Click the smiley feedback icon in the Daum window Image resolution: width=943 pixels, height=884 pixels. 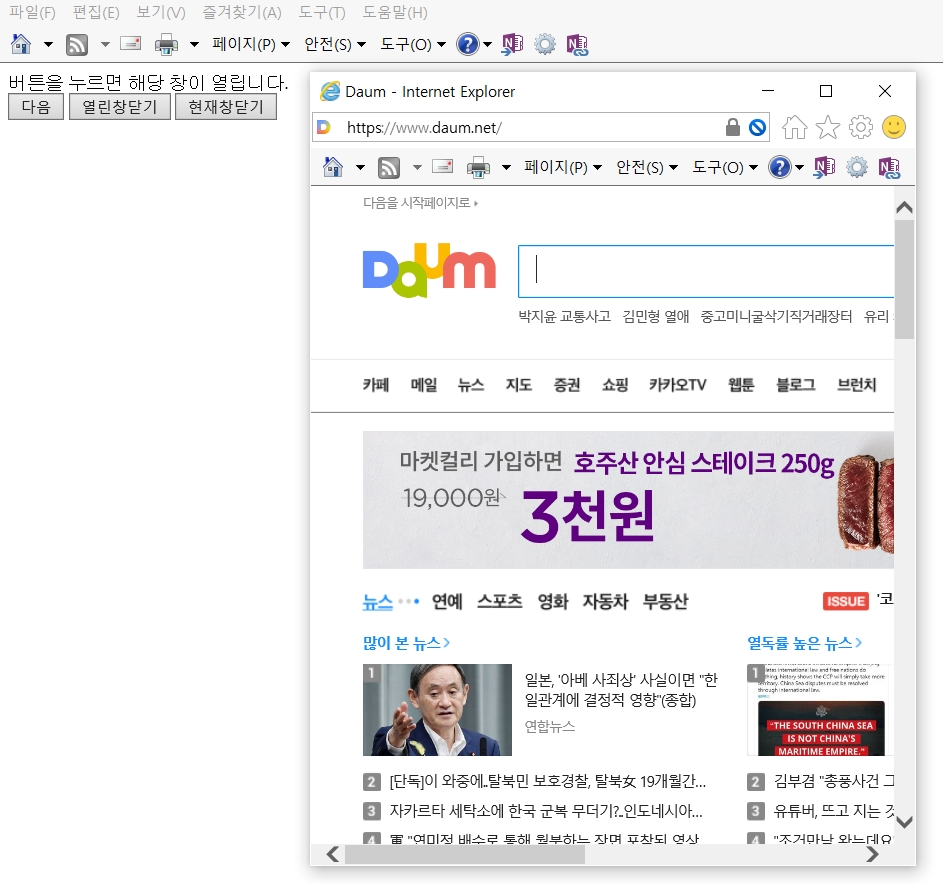(894, 127)
